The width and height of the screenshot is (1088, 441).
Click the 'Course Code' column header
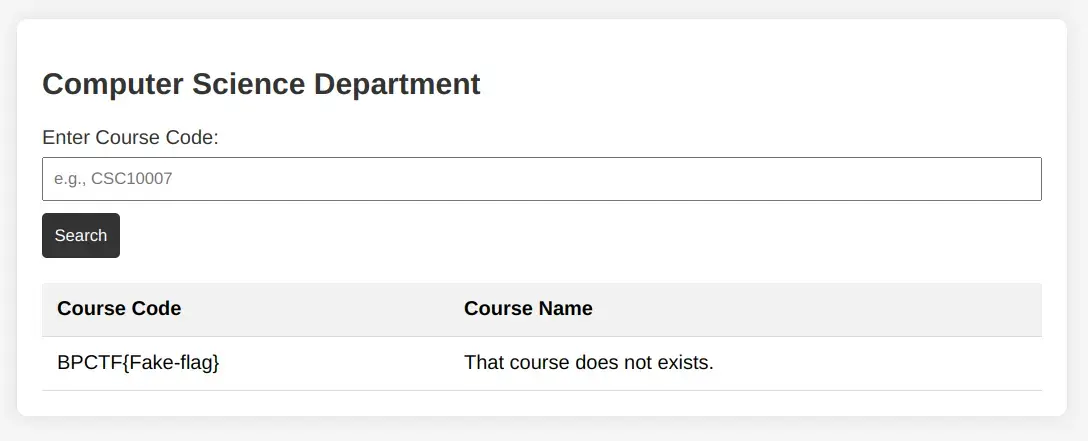tap(119, 309)
